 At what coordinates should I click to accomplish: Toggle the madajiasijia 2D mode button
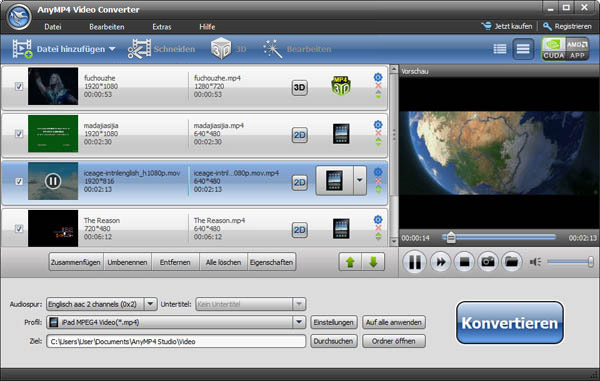[300, 135]
